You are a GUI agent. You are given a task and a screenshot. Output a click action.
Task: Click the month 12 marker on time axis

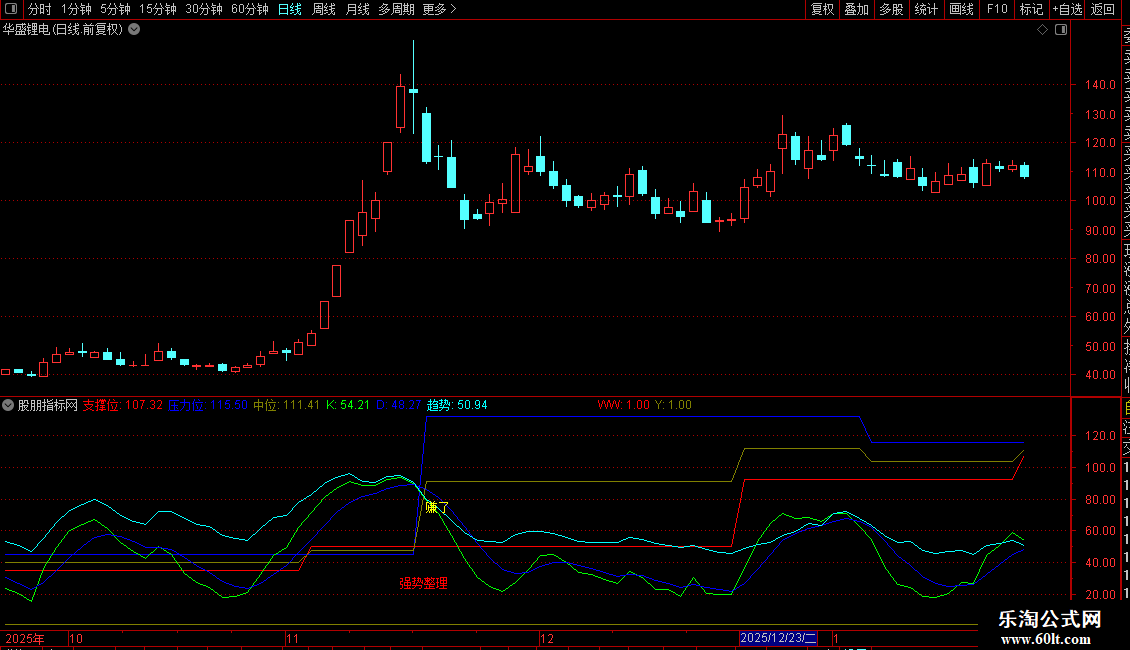click(x=547, y=638)
